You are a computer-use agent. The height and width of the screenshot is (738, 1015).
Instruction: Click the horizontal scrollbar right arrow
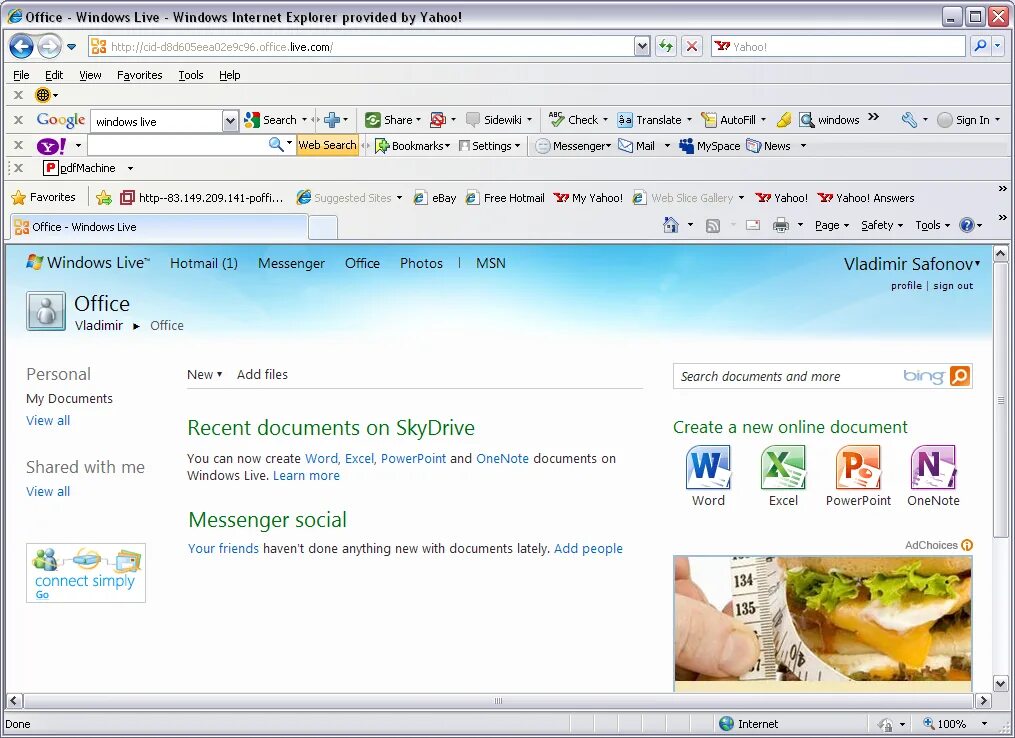coord(983,700)
